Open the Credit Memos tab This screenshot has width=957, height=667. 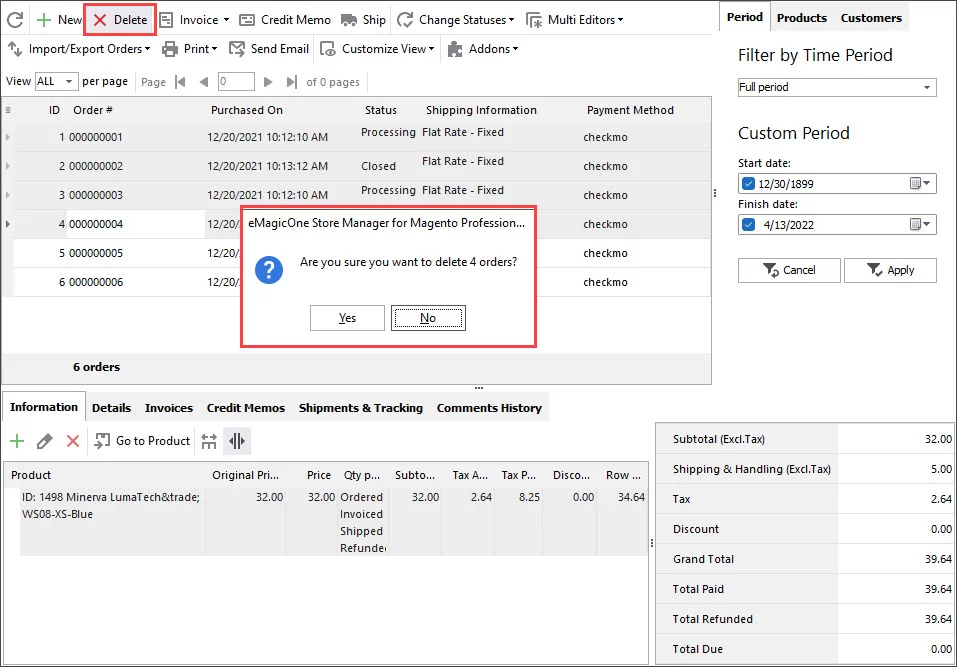(245, 408)
